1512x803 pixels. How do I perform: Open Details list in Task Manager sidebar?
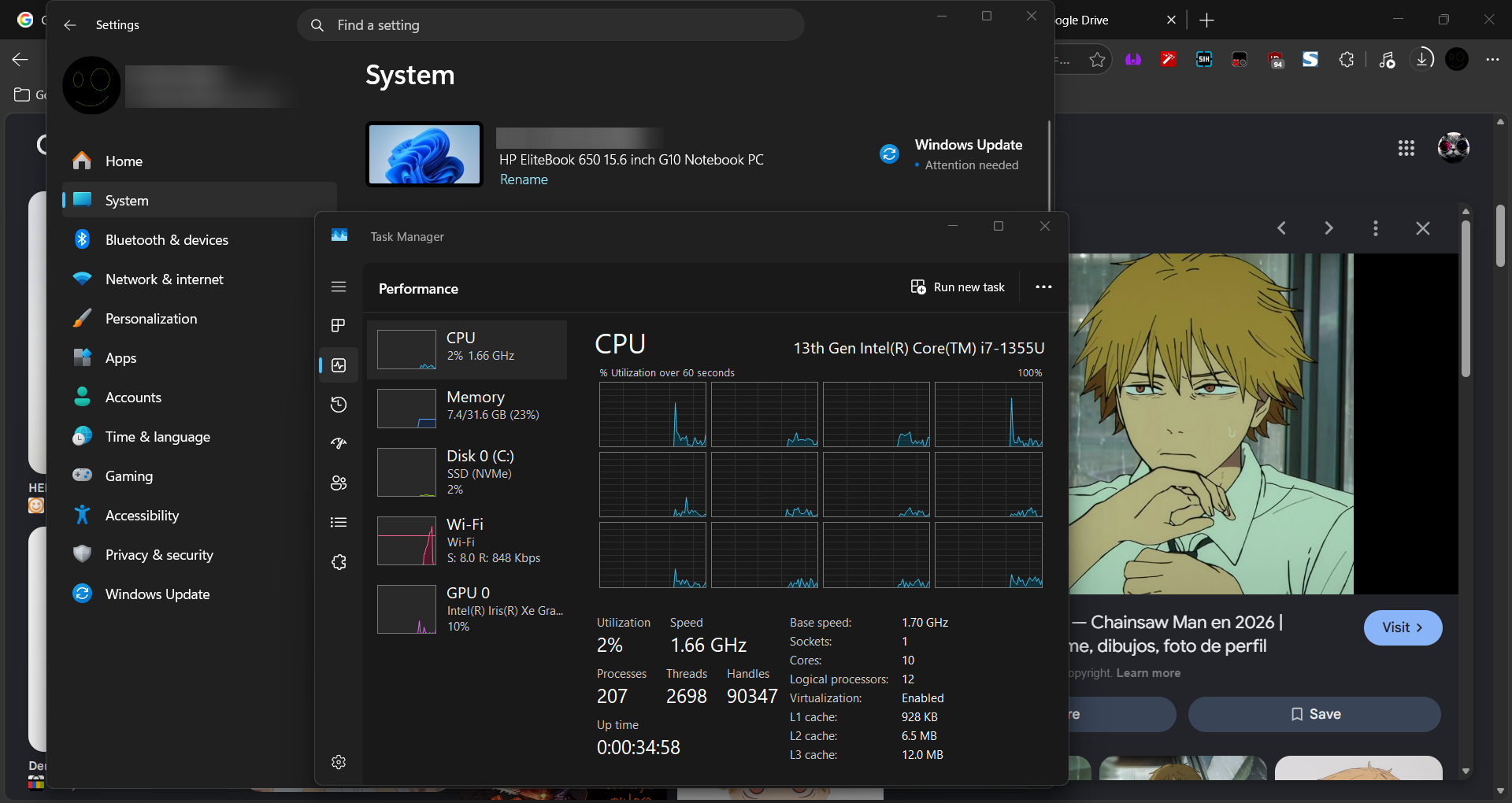point(339,523)
